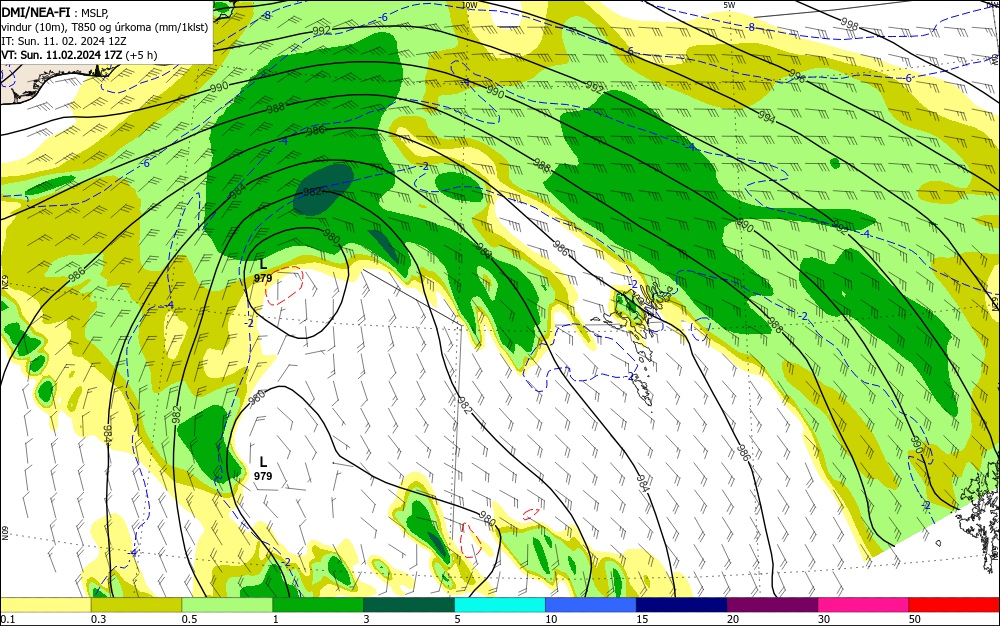Click the legend value '20'

(733, 619)
